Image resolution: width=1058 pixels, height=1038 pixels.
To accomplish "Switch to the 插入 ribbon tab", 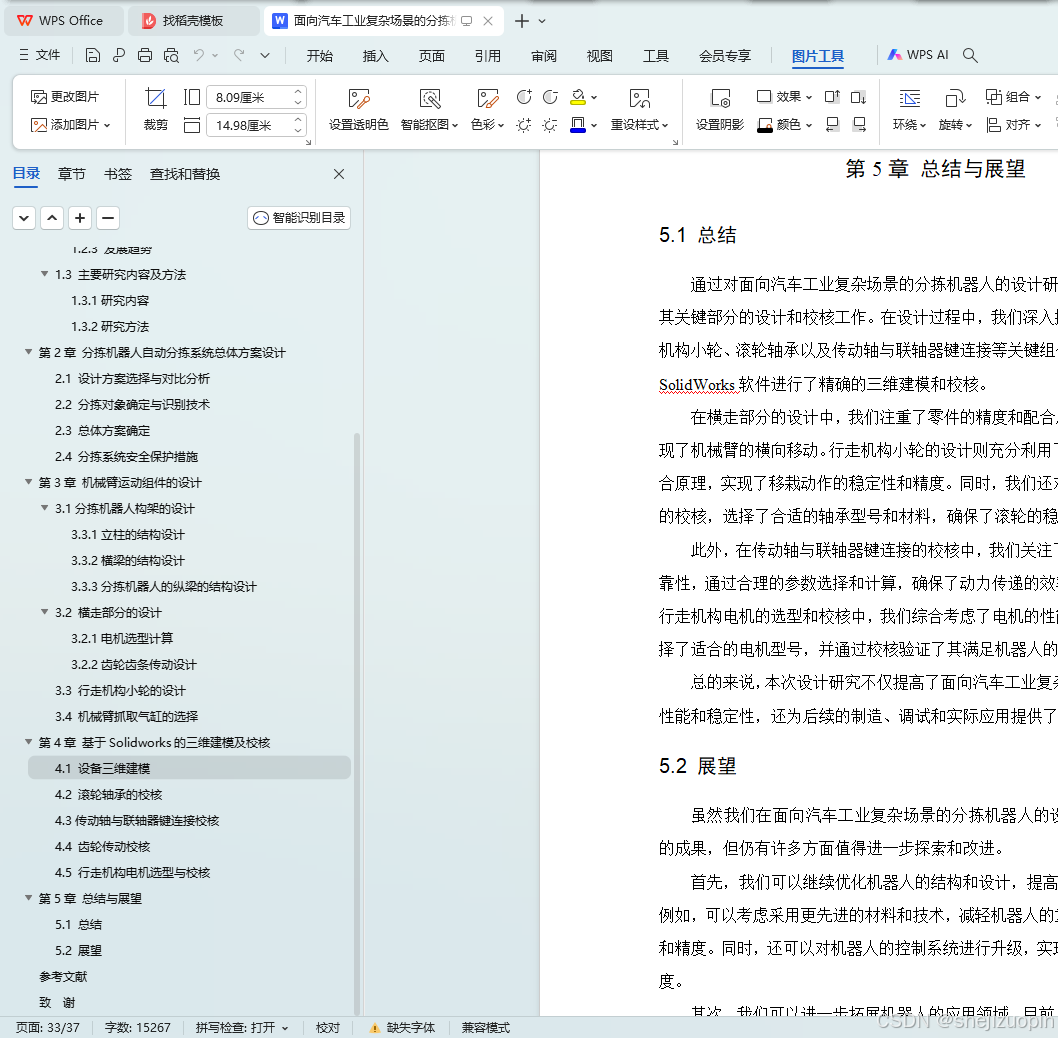I will (375, 56).
